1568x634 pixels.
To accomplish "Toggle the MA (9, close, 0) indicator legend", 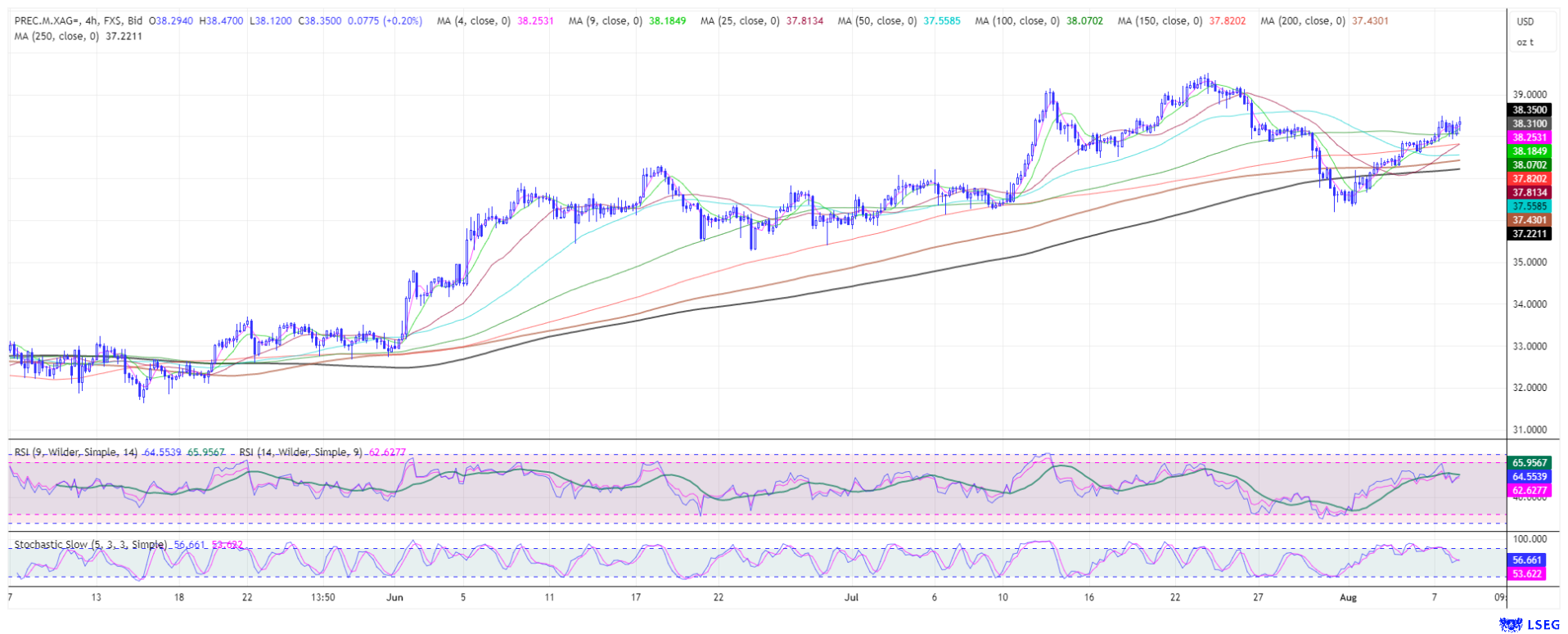I will tap(606, 21).
